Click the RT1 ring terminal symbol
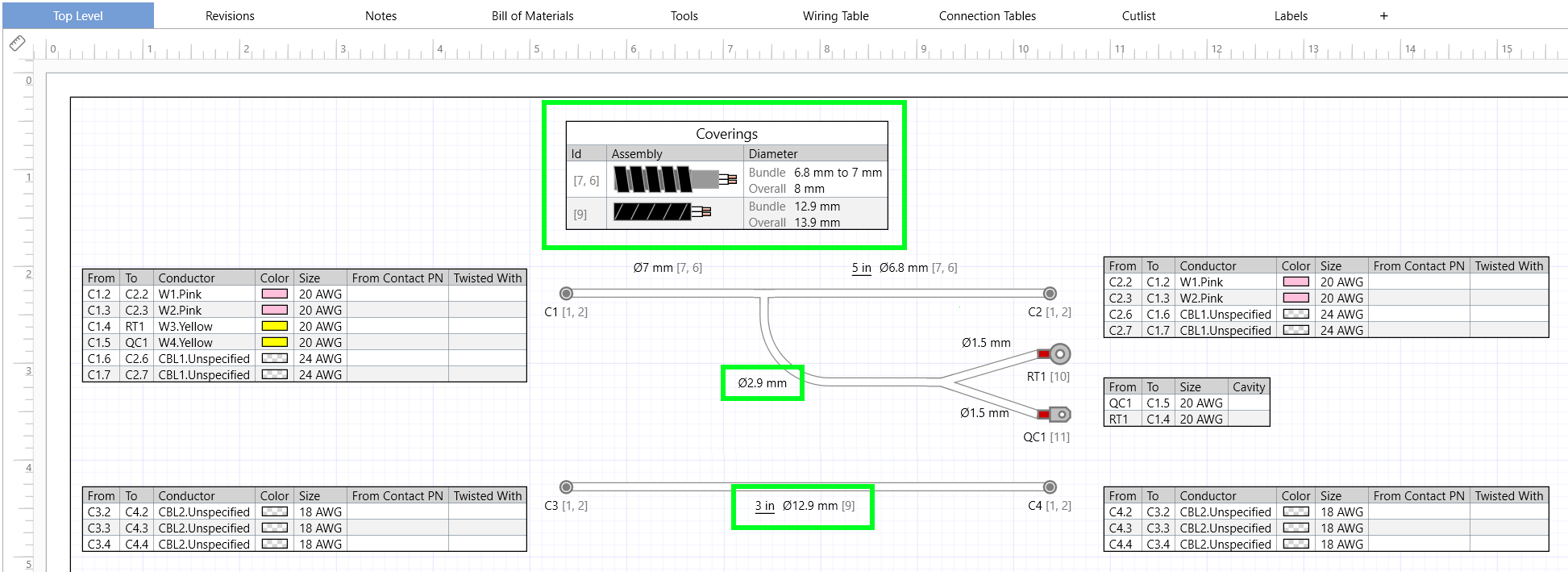The height and width of the screenshot is (572, 1568). (x=1055, y=354)
